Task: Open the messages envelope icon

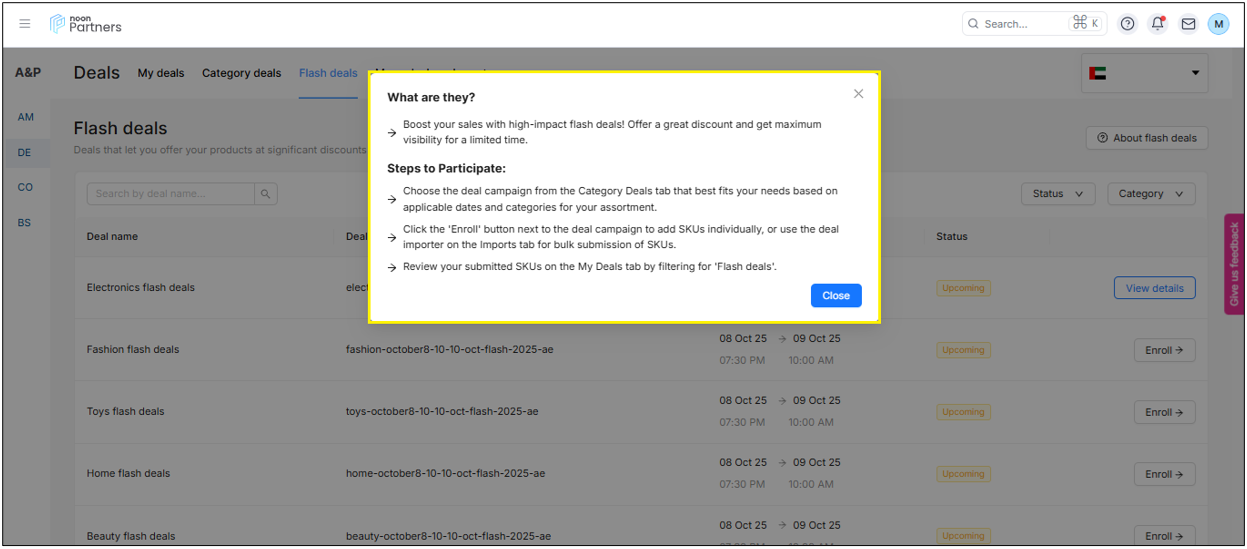Action: click(1188, 24)
